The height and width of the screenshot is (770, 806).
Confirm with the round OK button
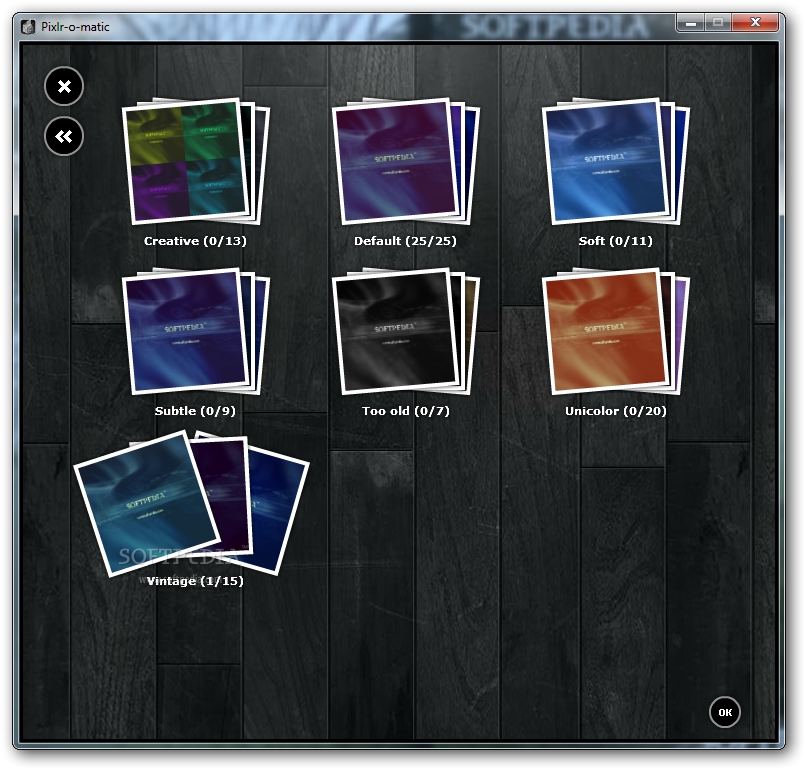tap(725, 712)
